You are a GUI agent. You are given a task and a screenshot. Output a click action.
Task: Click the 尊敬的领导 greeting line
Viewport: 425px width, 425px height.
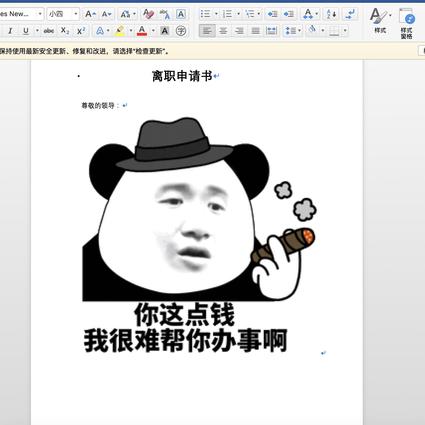[x=100, y=106]
